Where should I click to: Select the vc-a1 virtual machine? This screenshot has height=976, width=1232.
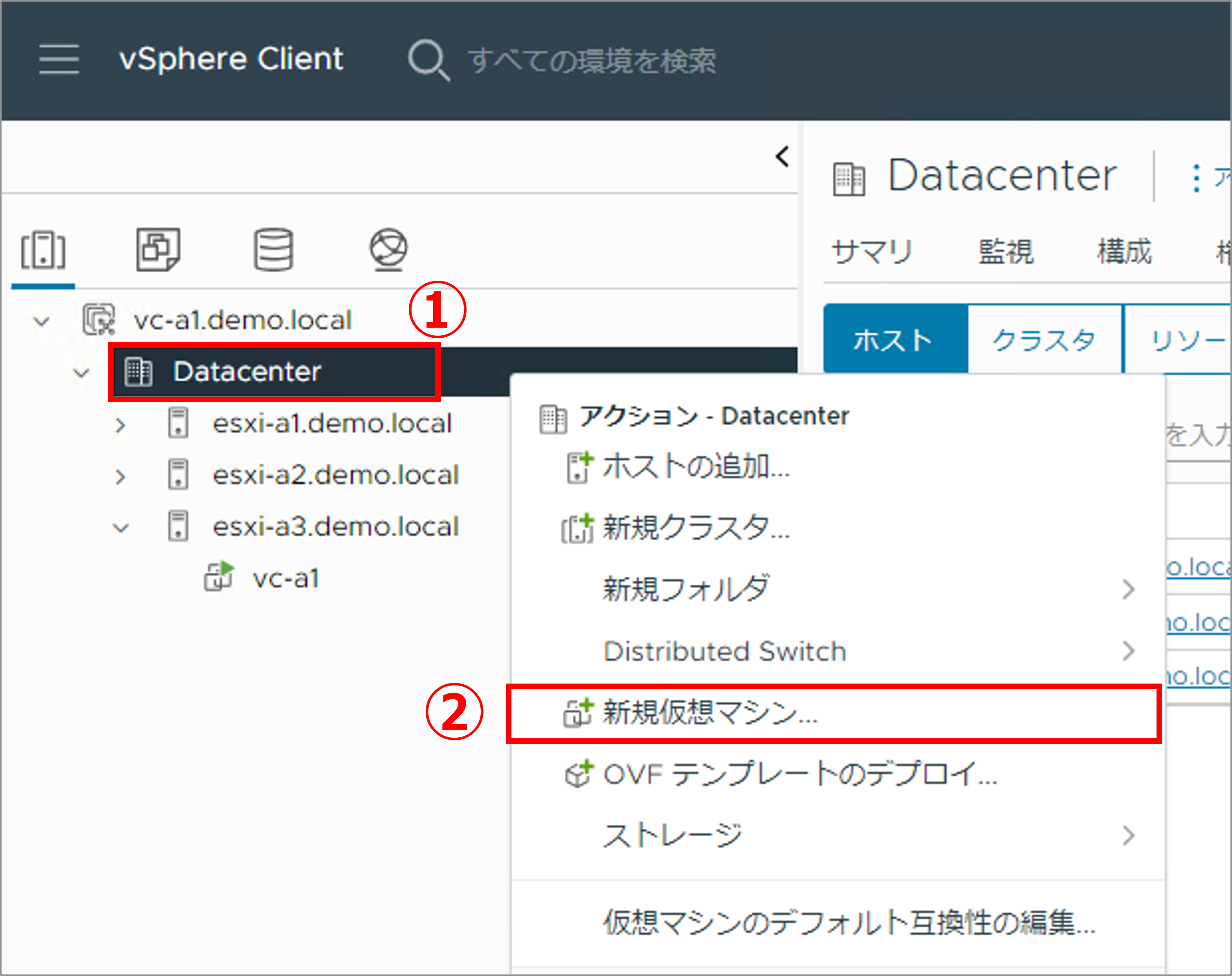(x=286, y=579)
